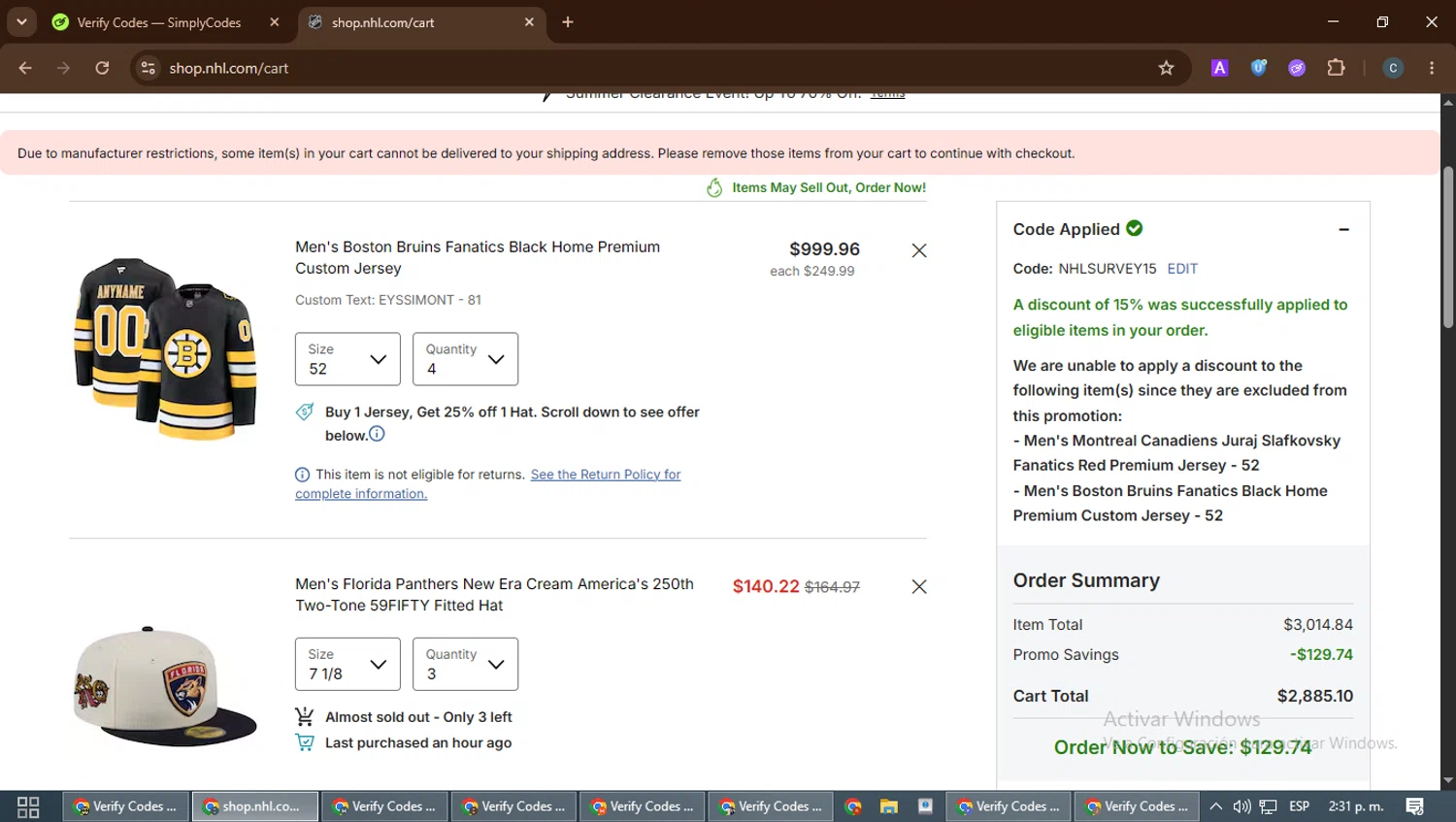The image size is (1456, 822).
Task: Click the Item Total amount $3,014.84
Action: pos(1318,625)
